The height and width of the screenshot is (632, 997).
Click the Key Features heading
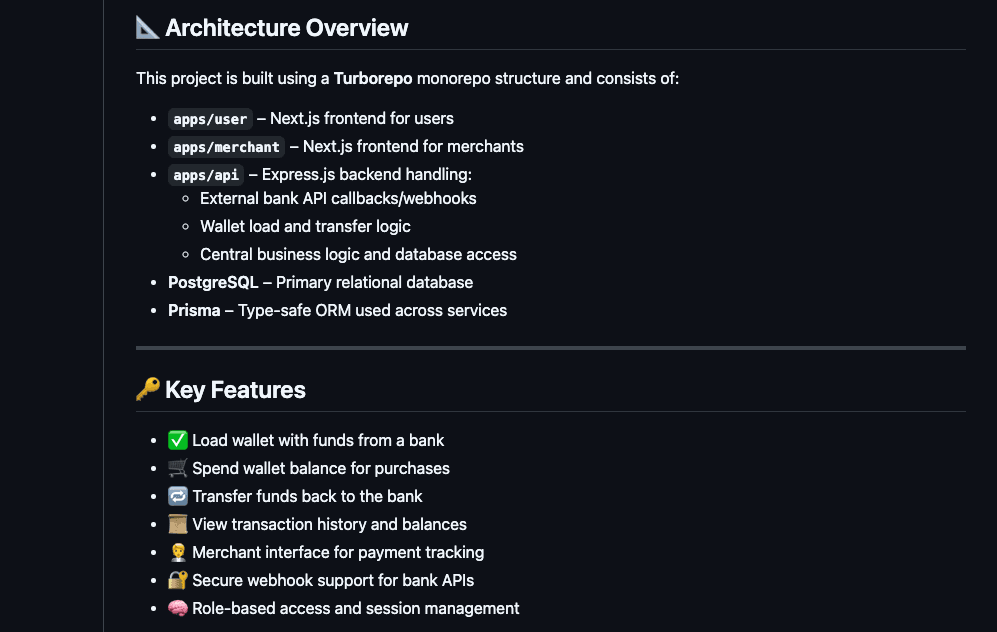point(236,390)
